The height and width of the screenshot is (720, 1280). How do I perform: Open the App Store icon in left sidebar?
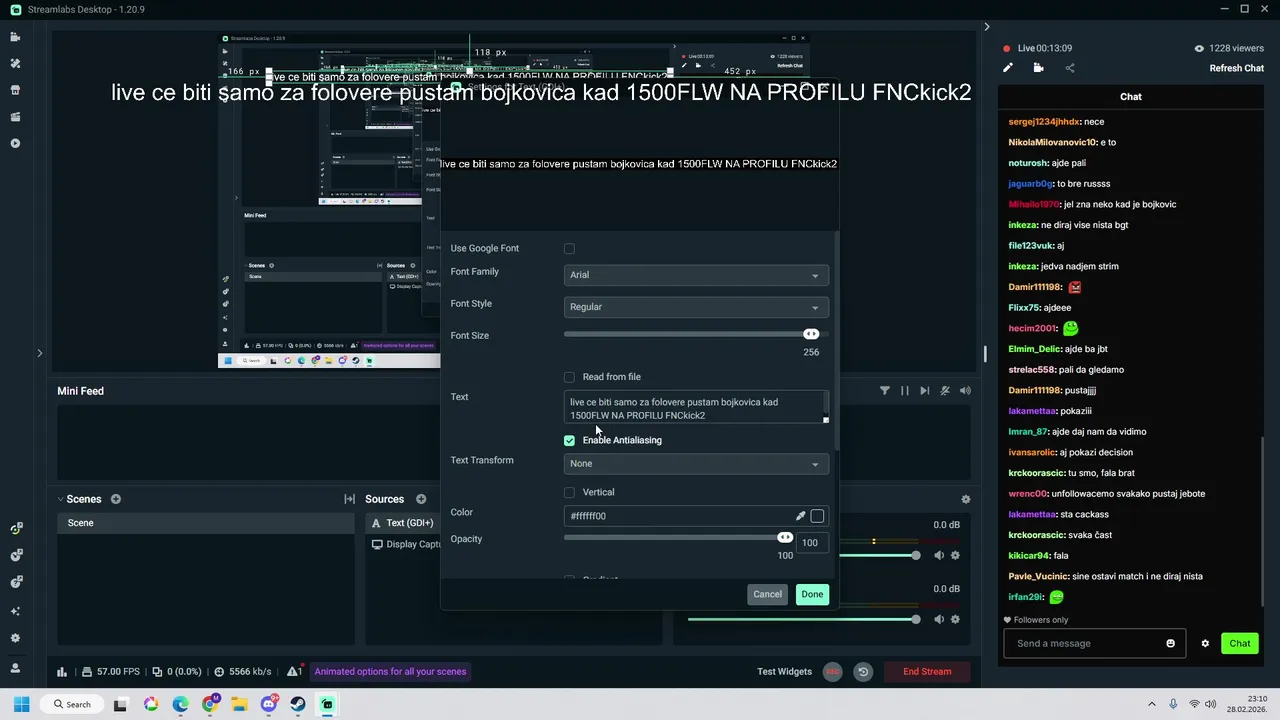15,90
